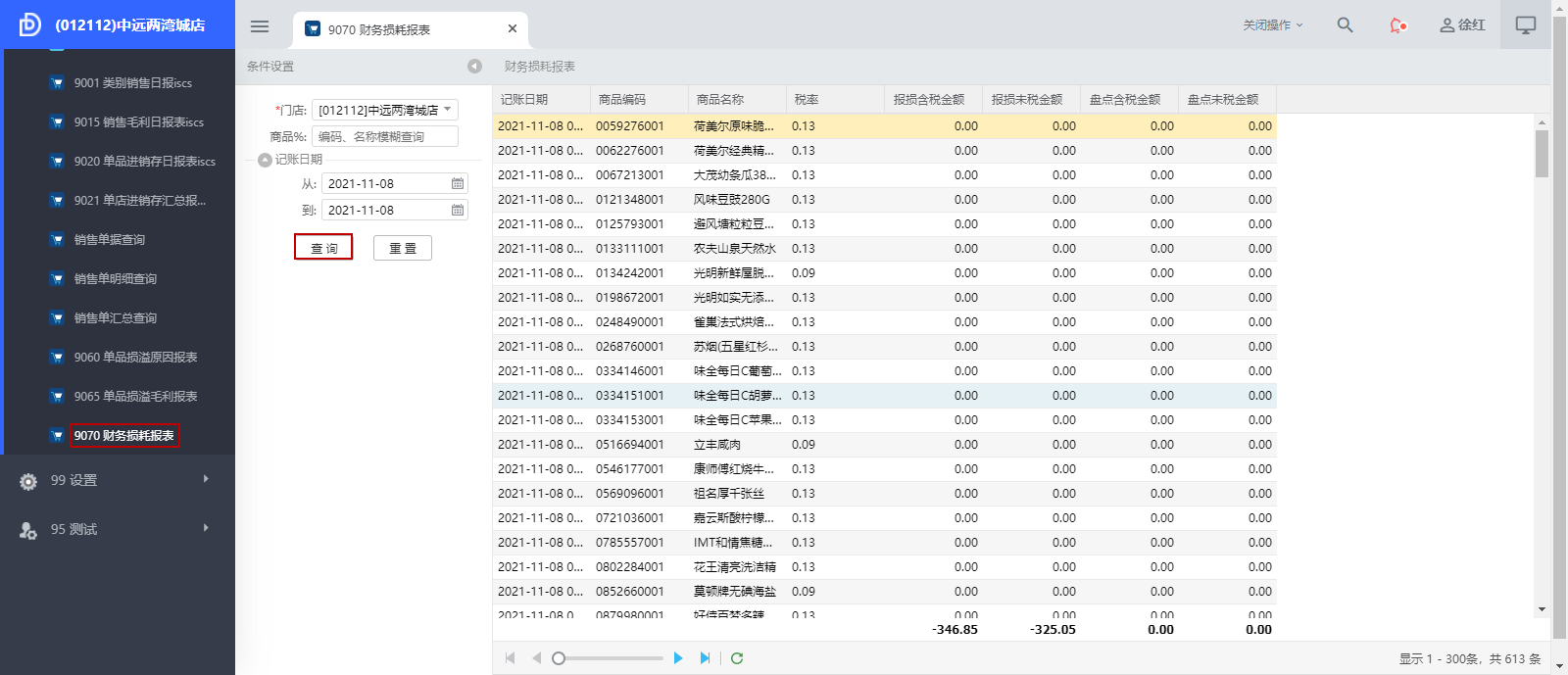Sort by the 税率 column header

[836, 100]
